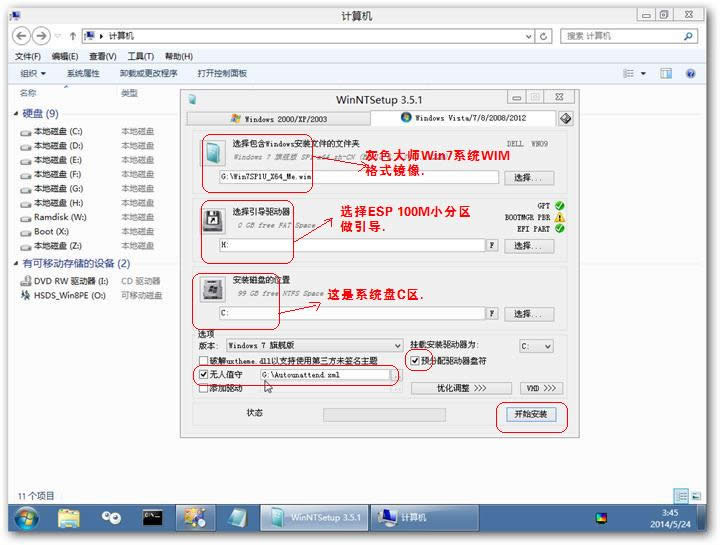Click the BOOTMGR PBR warning icon
This screenshot has width=720, height=545.
(559, 217)
